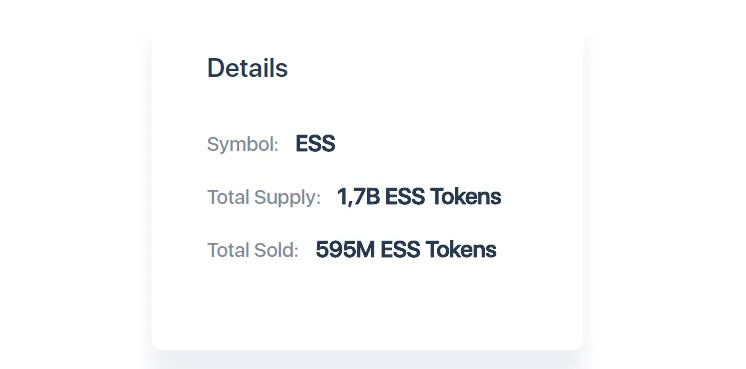Click ESS within the Total Supply value
The height and width of the screenshot is (369, 746).
tap(405, 197)
